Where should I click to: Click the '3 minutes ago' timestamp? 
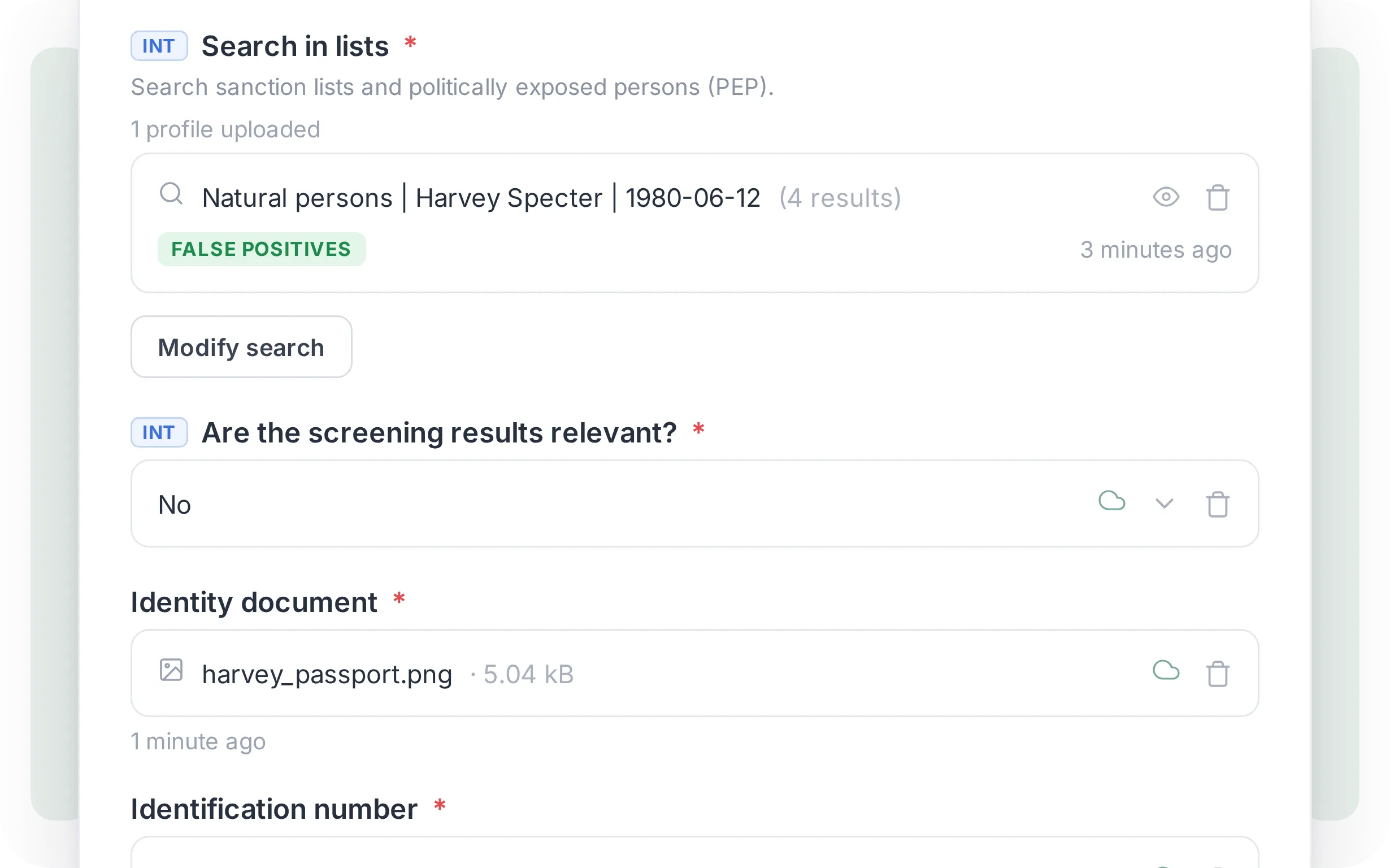tap(1156, 250)
